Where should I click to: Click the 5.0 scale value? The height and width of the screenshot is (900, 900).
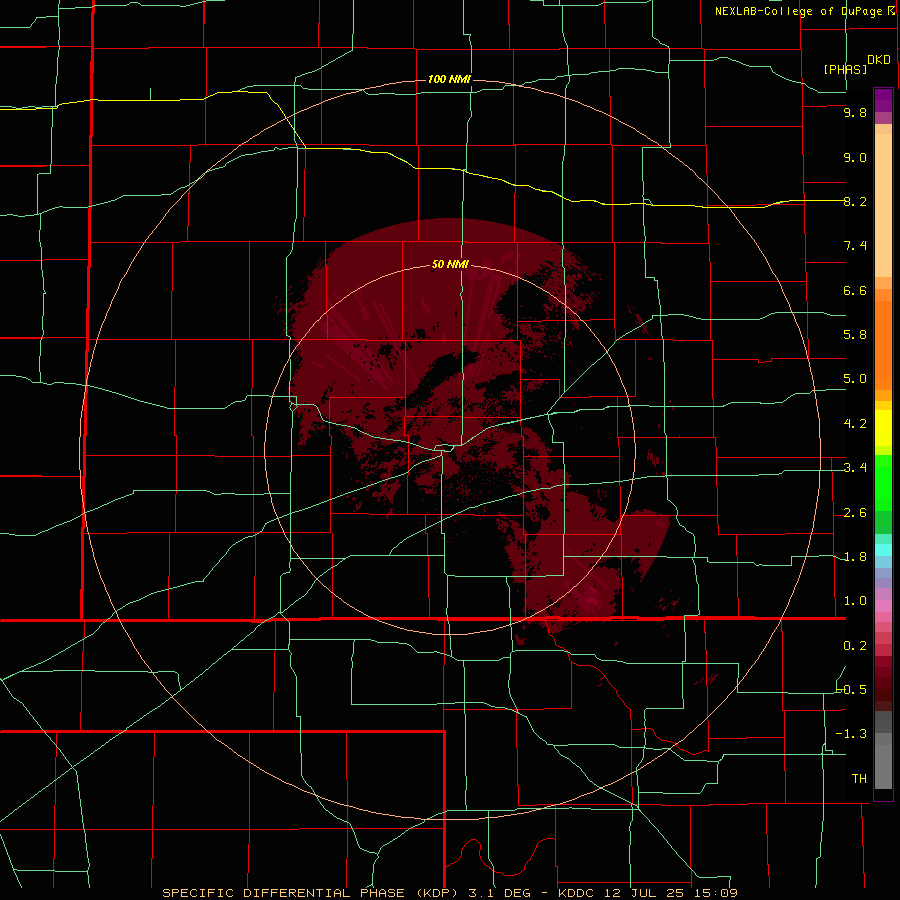coord(855,379)
